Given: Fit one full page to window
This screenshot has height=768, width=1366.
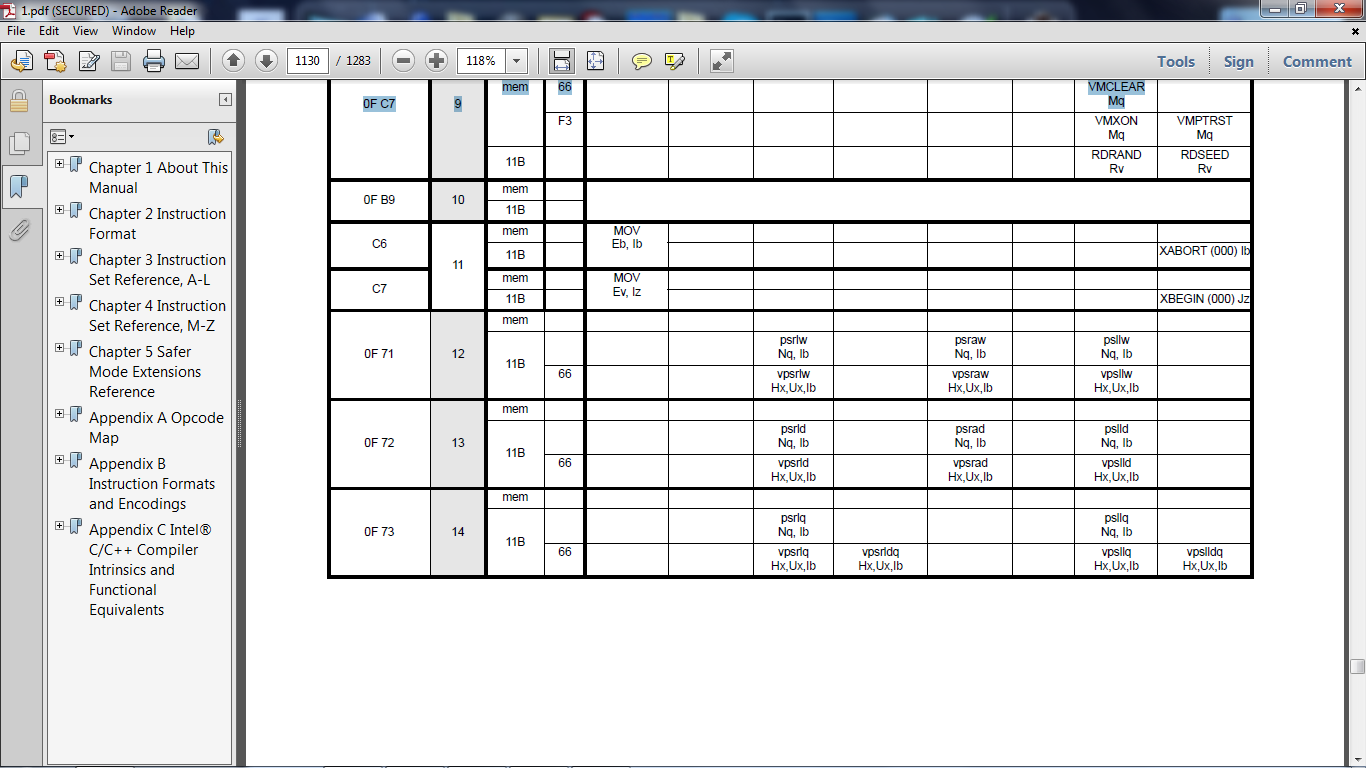Looking at the screenshot, I should (595, 61).
